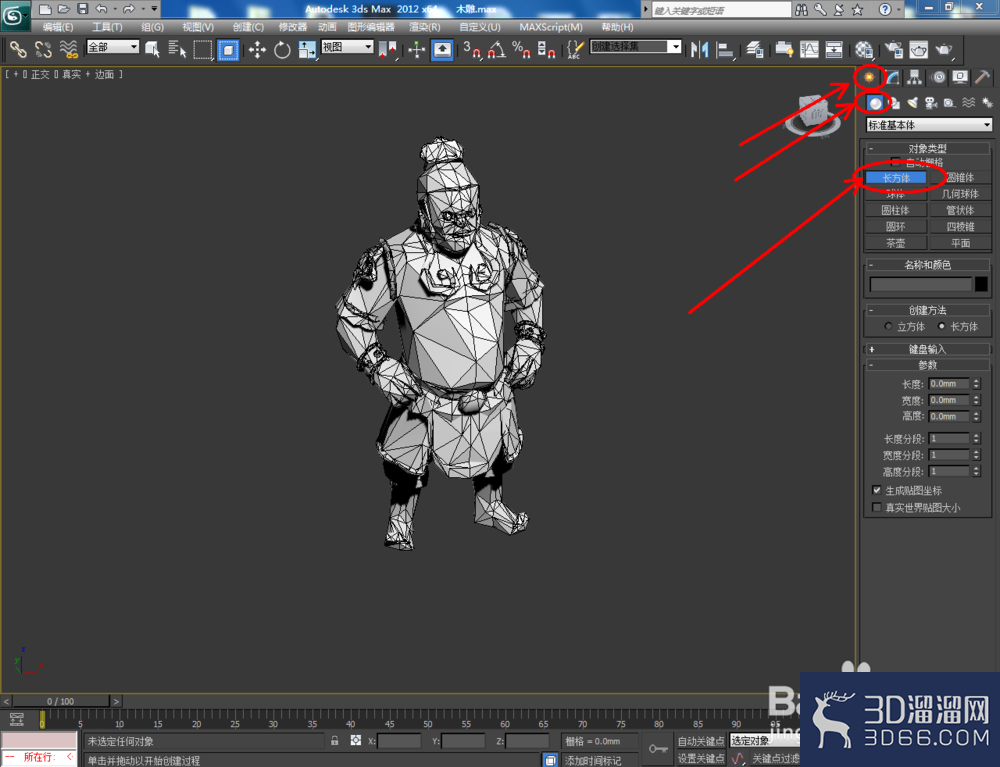The image size is (1000, 767).
Task: Click the Render Production teapot icon
Action: (943, 49)
